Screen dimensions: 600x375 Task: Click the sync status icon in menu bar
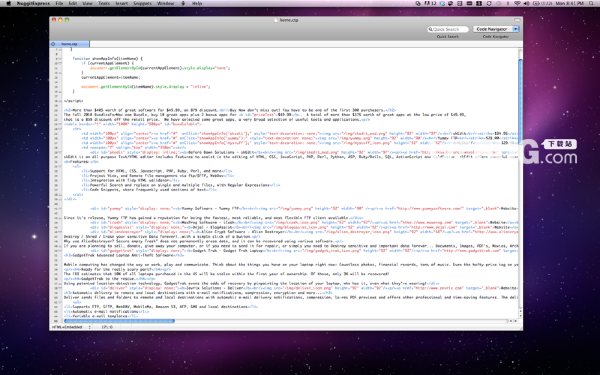pos(489,3)
